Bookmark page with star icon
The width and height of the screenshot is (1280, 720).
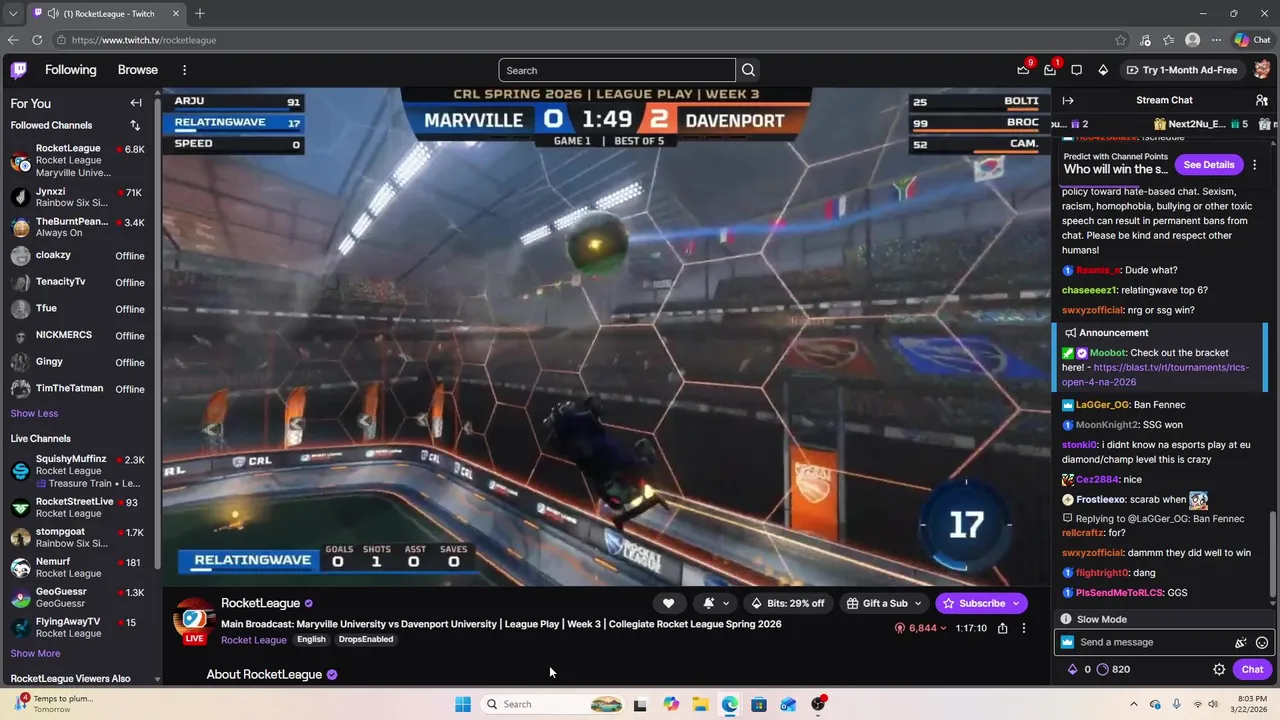[x=1121, y=40]
